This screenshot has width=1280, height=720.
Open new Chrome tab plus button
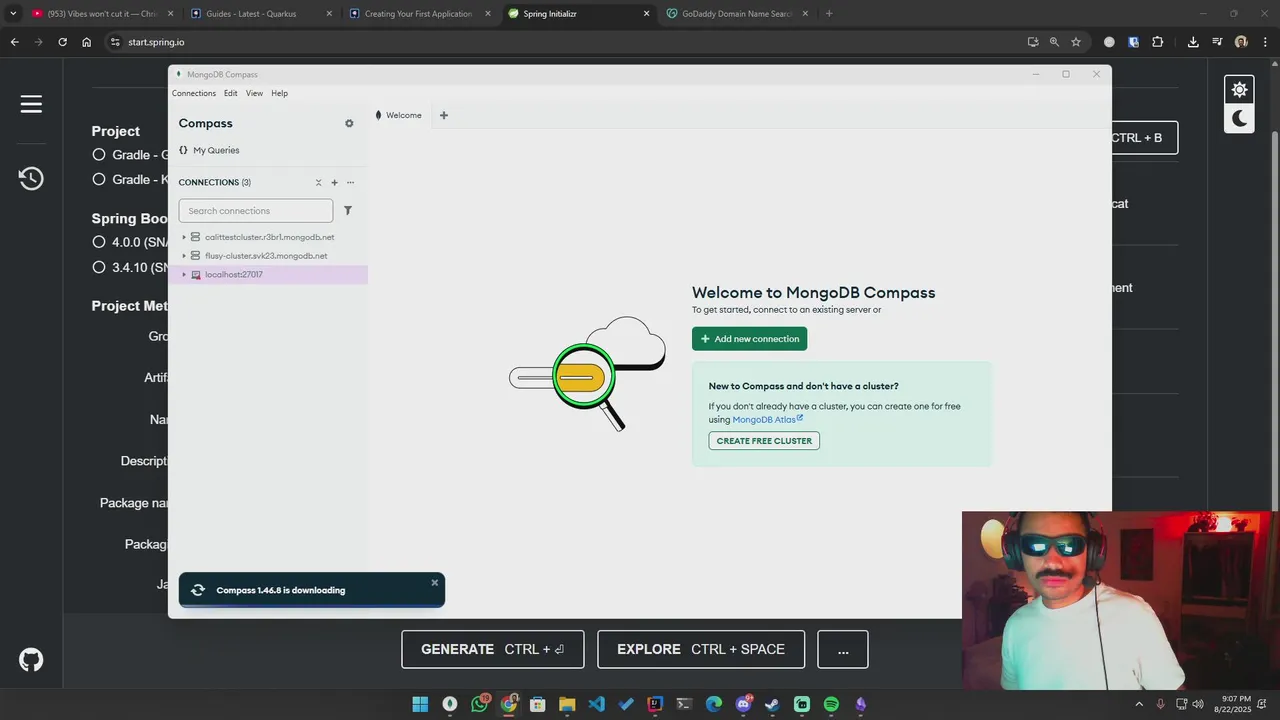pyautogui.click(x=829, y=14)
